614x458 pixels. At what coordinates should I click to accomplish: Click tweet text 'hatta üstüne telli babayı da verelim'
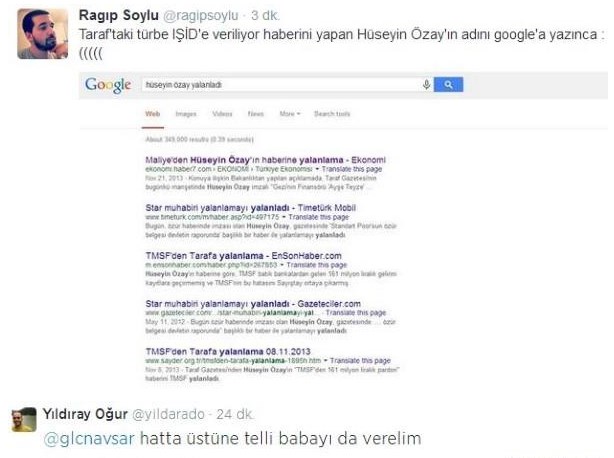(280, 438)
